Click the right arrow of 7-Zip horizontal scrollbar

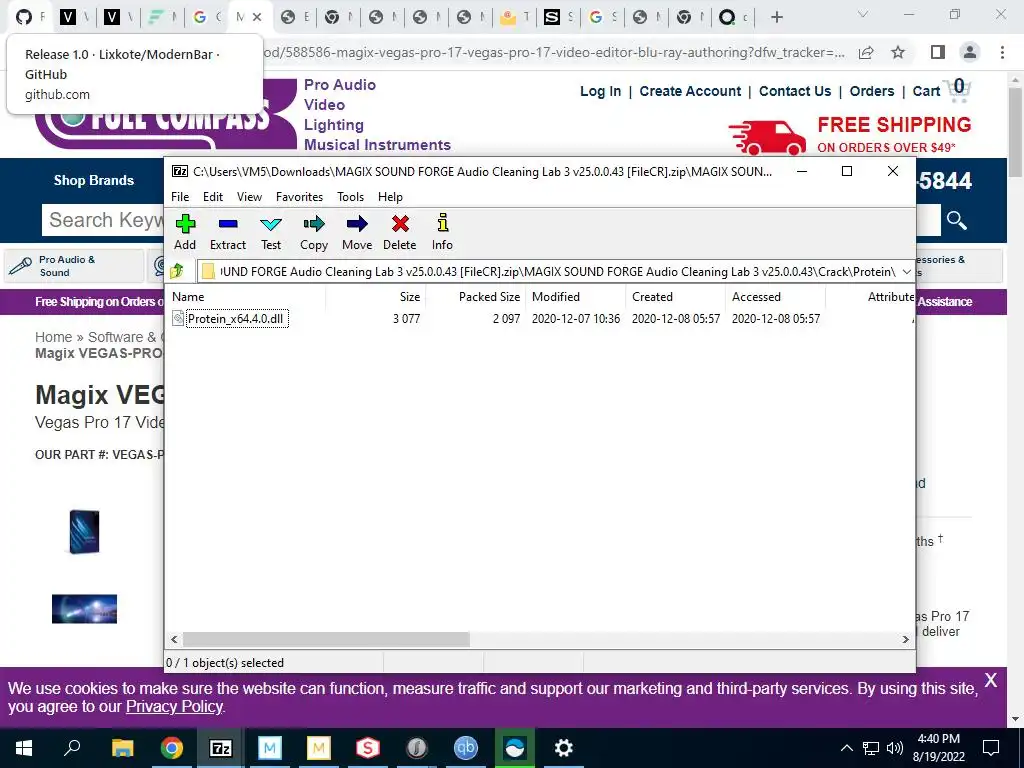tap(905, 639)
